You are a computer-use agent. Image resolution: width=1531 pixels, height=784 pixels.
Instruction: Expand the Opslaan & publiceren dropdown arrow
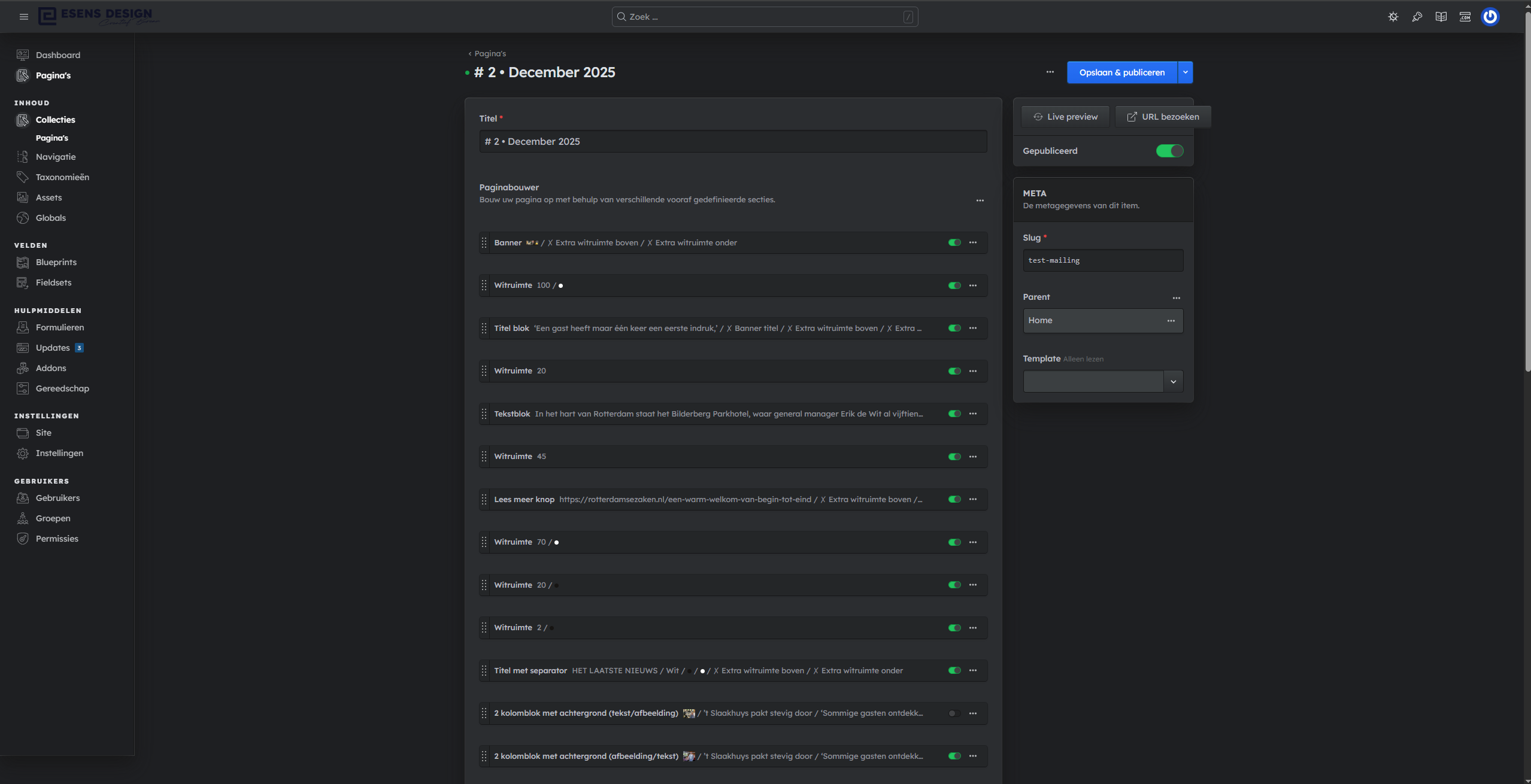[x=1186, y=72]
